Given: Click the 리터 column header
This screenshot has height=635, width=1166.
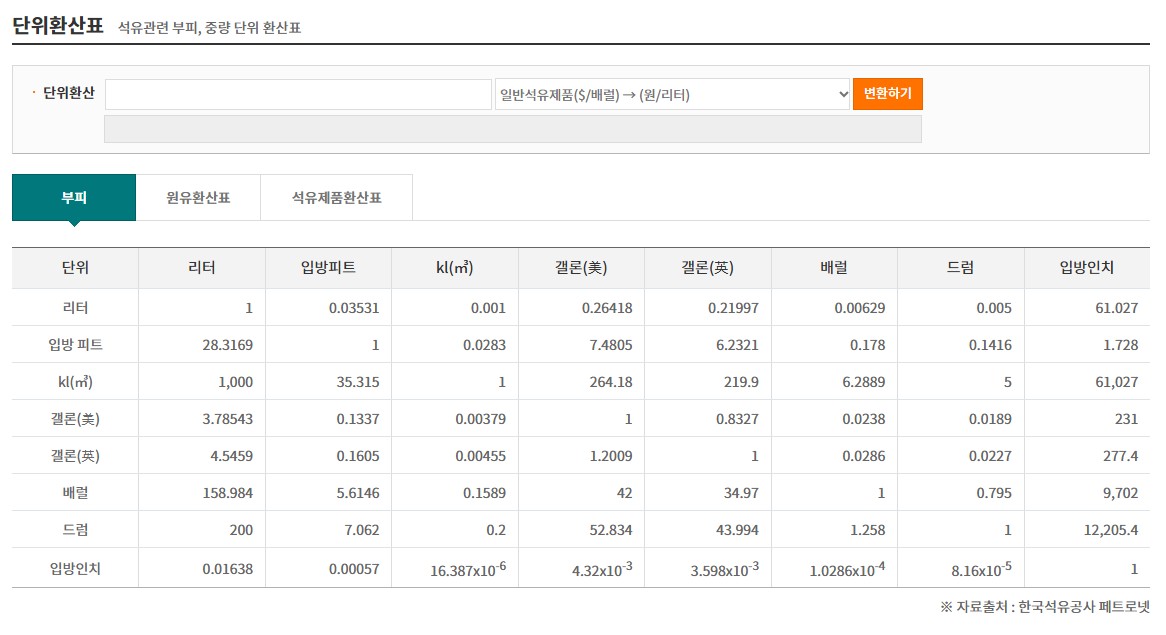Looking at the screenshot, I should point(202,268).
